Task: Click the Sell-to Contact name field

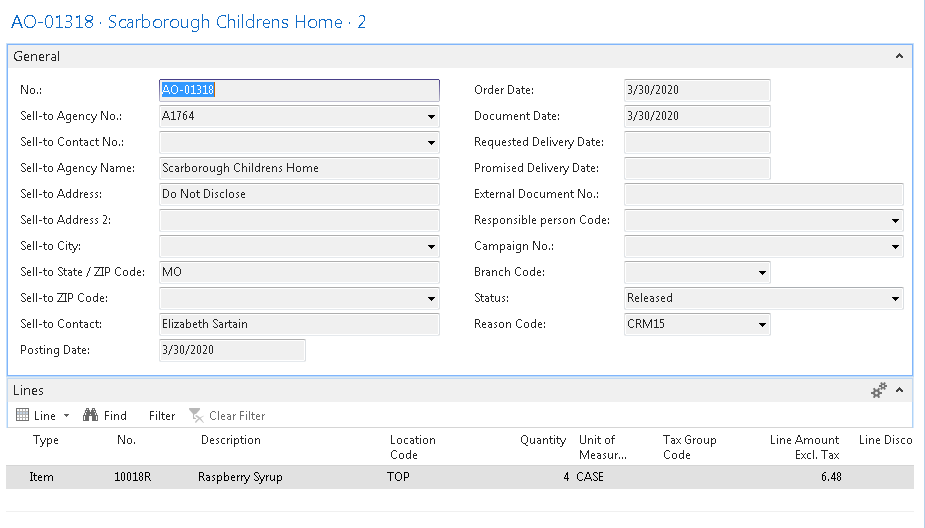Action: pos(299,324)
